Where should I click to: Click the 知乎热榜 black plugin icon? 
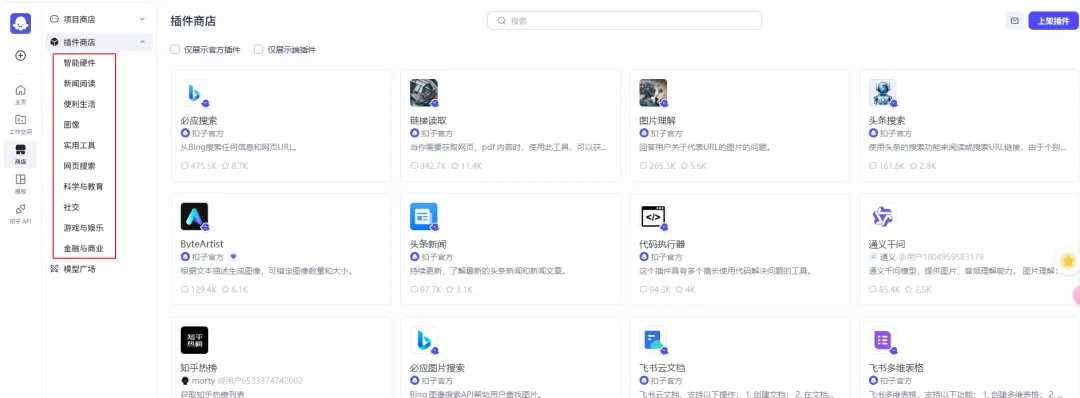click(x=194, y=340)
